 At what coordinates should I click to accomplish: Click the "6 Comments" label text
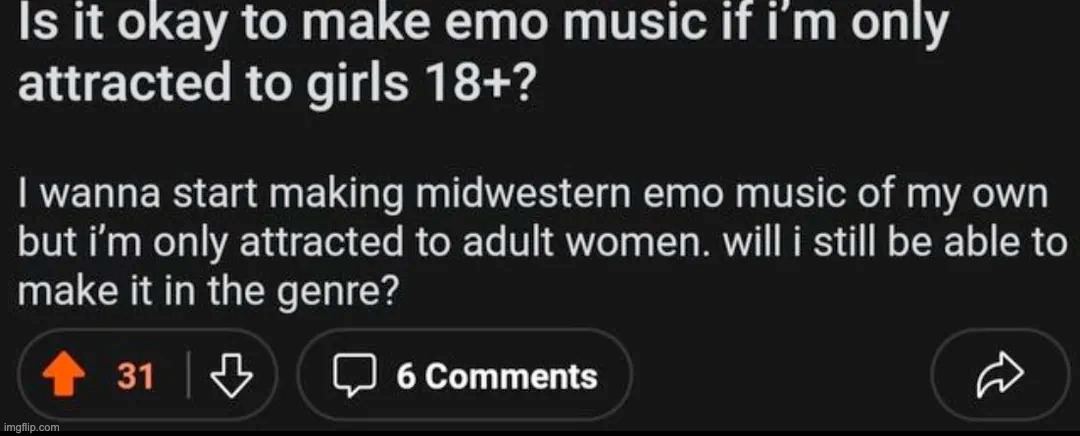pos(497,377)
